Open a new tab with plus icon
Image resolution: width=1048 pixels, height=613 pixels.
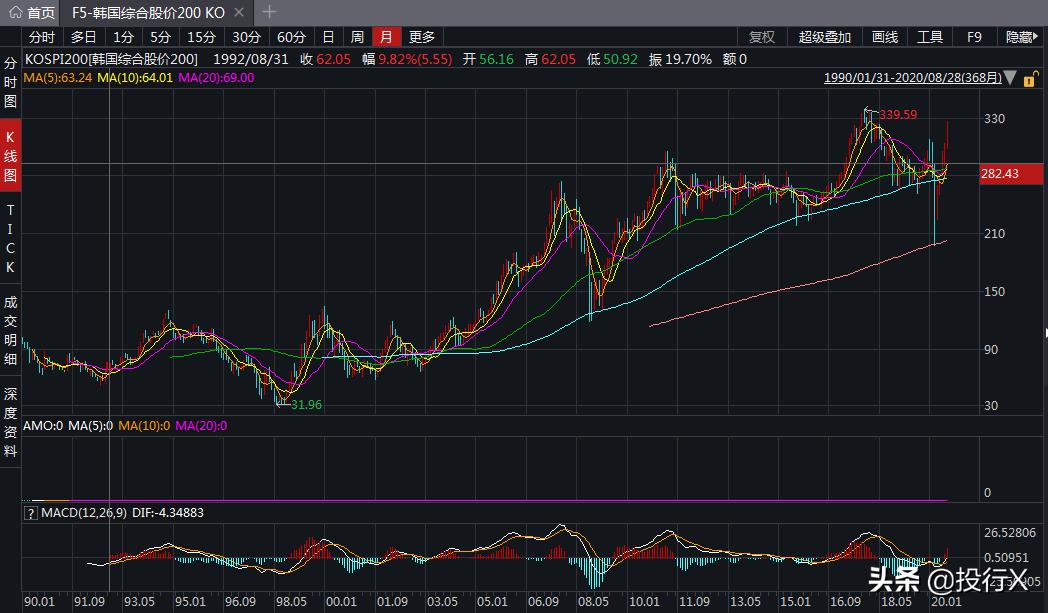269,13
